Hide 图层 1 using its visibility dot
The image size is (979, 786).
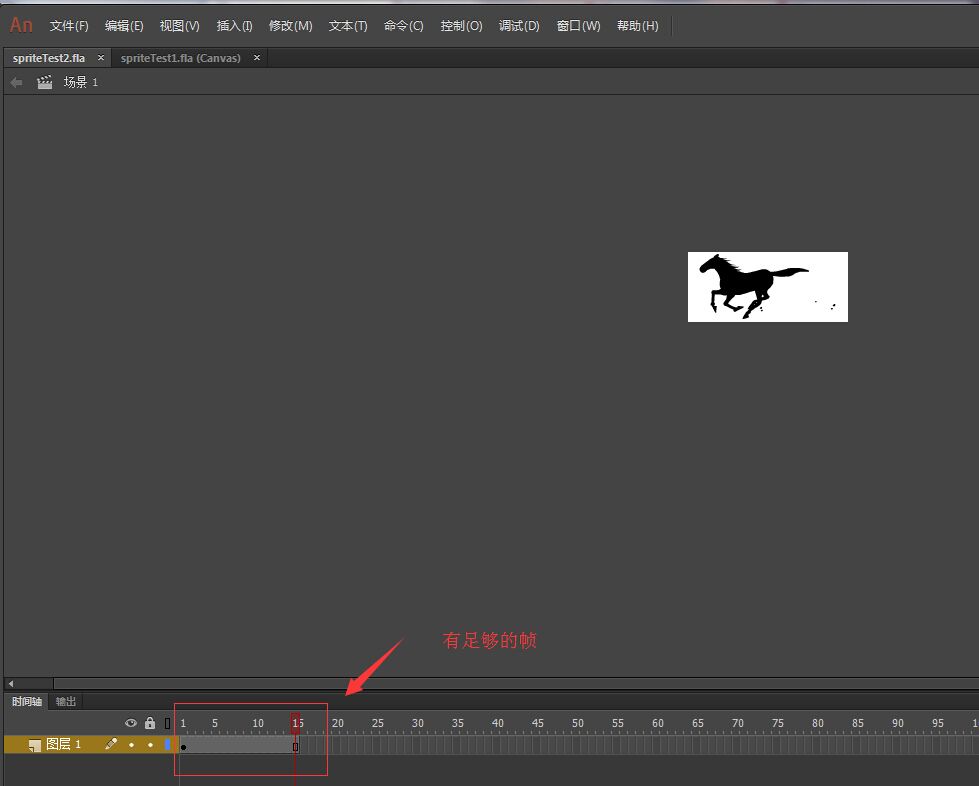131,744
